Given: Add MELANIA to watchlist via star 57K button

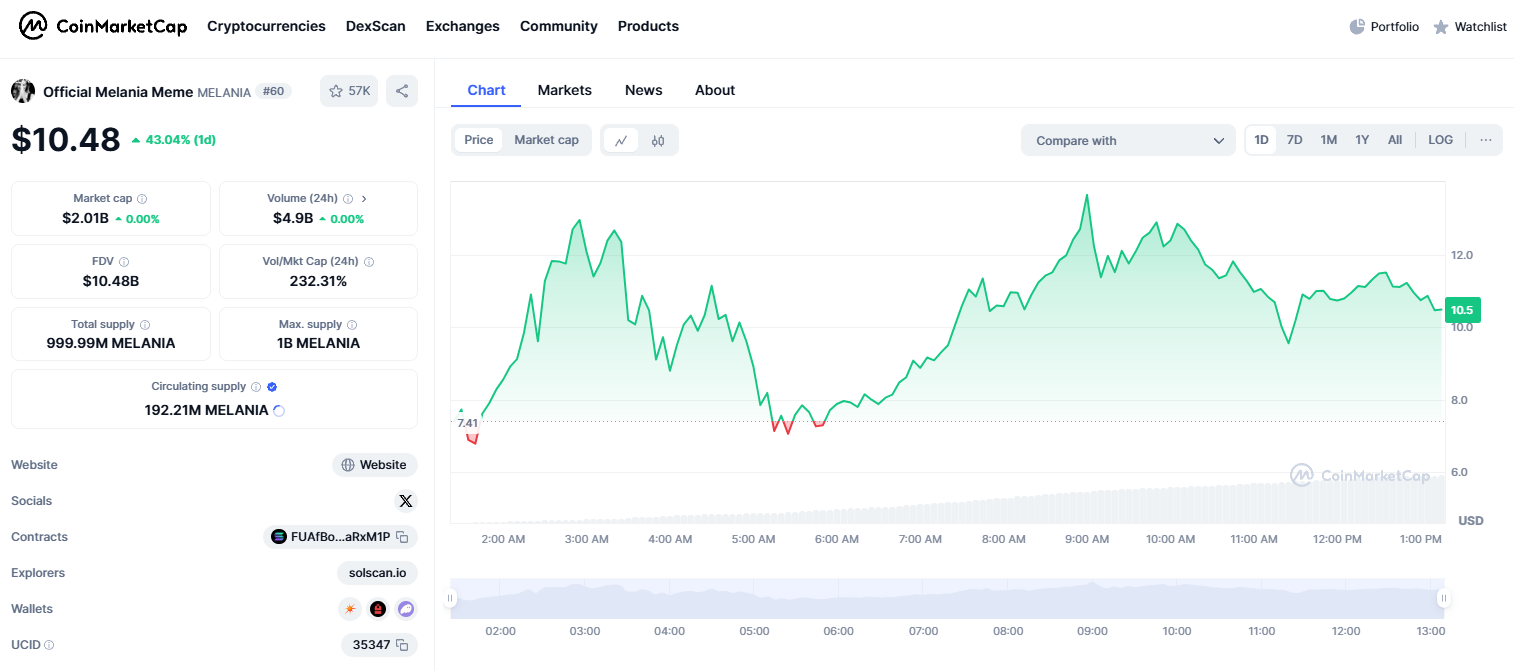Looking at the screenshot, I should pyautogui.click(x=349, y=91).
